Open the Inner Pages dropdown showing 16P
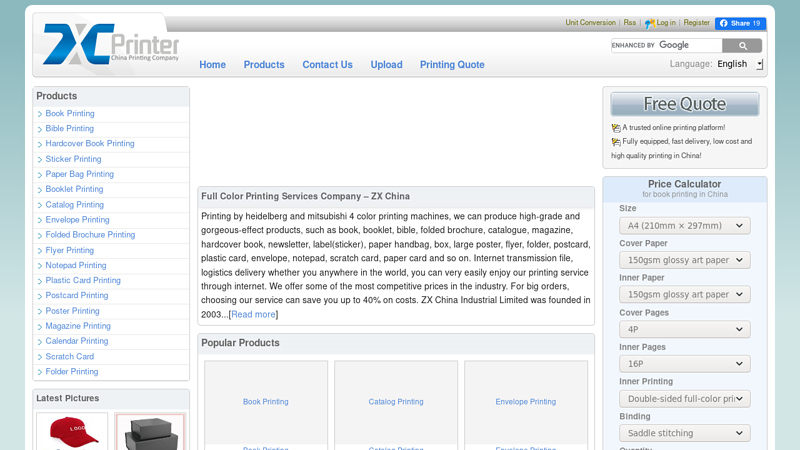The image size is (800, 450). [x=685, y=364]
